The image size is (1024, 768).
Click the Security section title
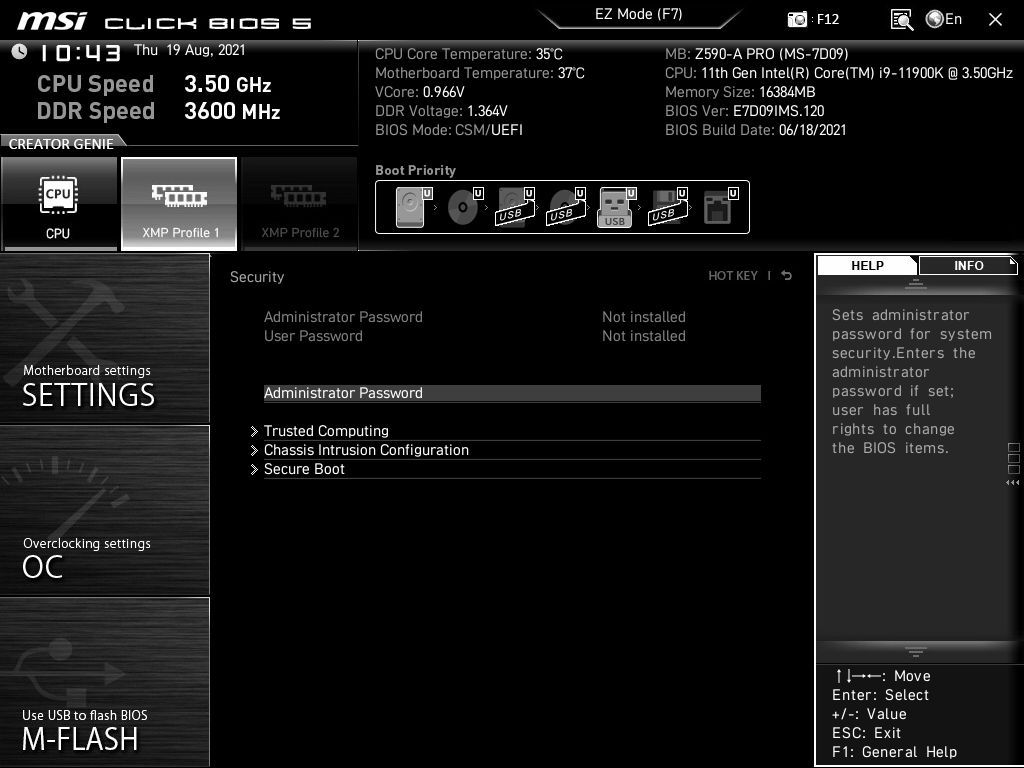257,277
